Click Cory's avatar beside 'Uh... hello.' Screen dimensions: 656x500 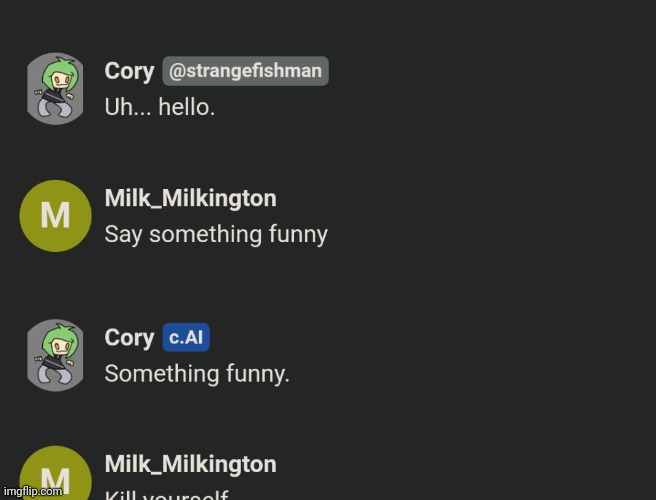tap(55, 89)
